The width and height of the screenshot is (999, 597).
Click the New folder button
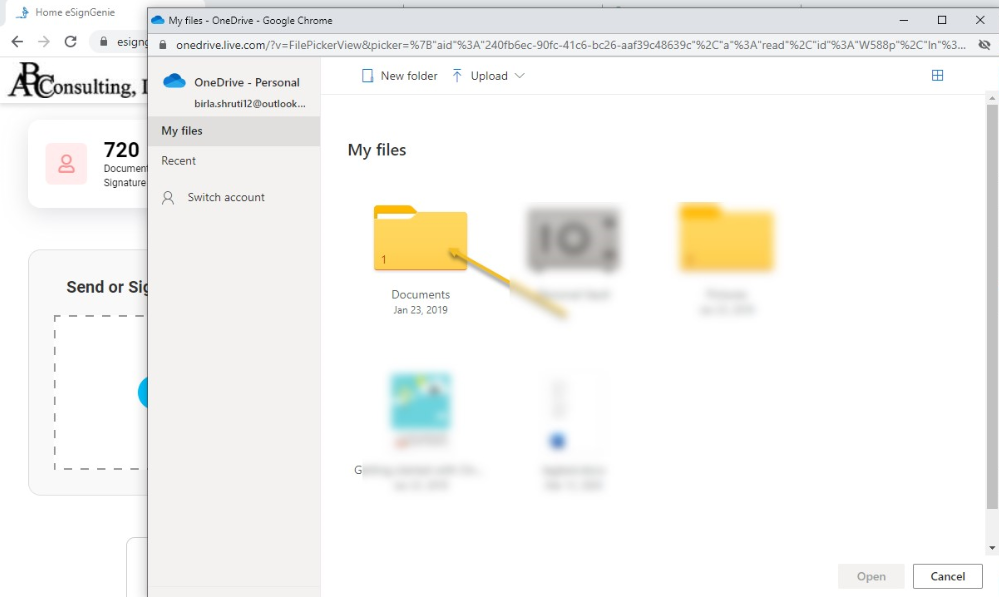(x=399, y=76)
